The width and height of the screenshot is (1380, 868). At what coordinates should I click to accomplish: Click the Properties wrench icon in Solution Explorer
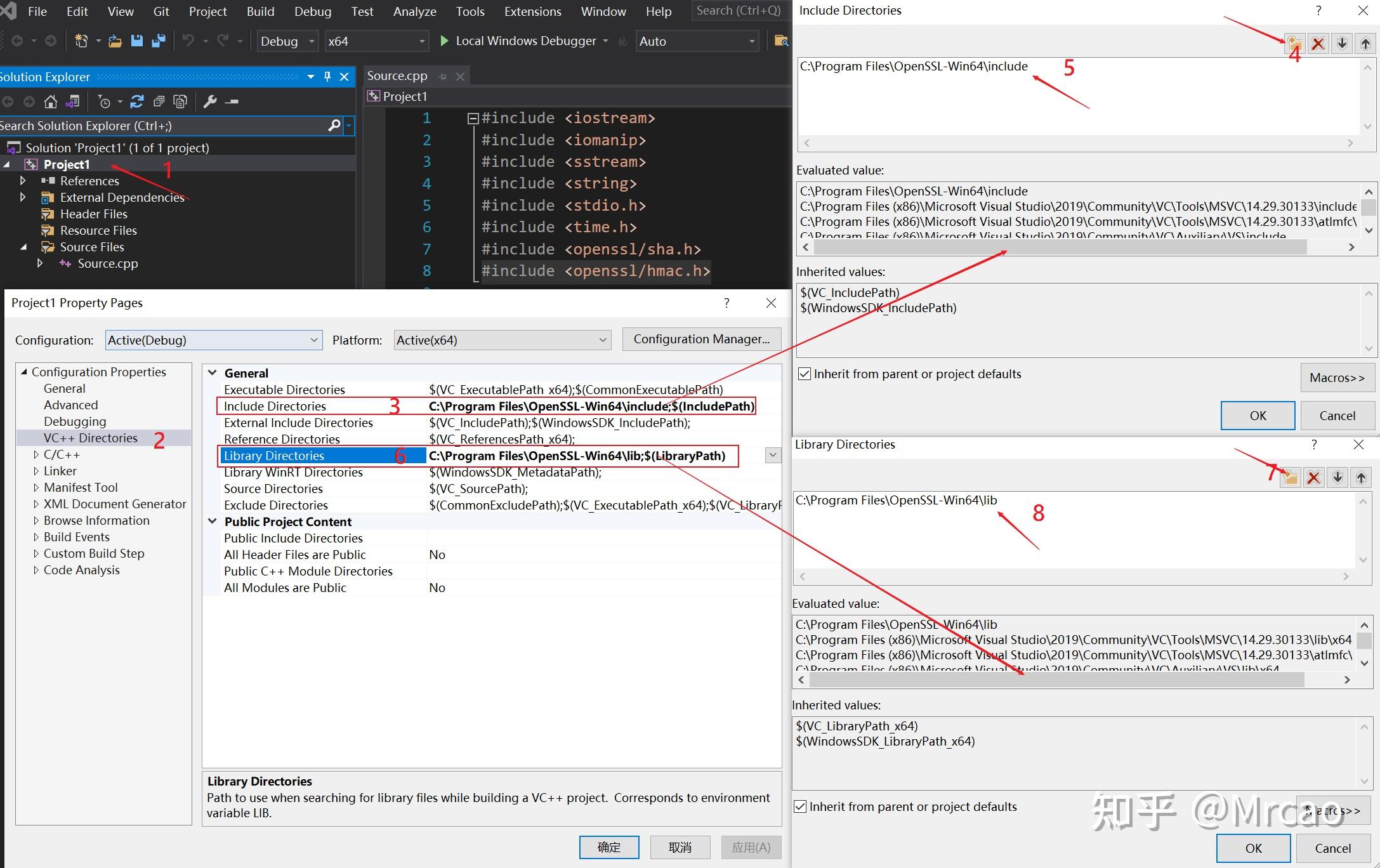coord(210,102)
